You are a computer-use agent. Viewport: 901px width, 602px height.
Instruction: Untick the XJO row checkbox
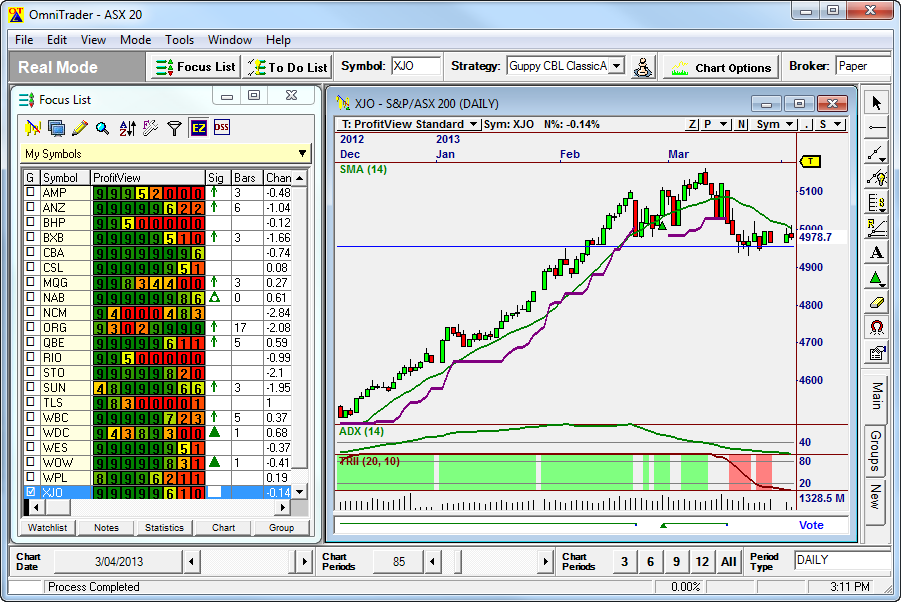[x=30, y=492]
